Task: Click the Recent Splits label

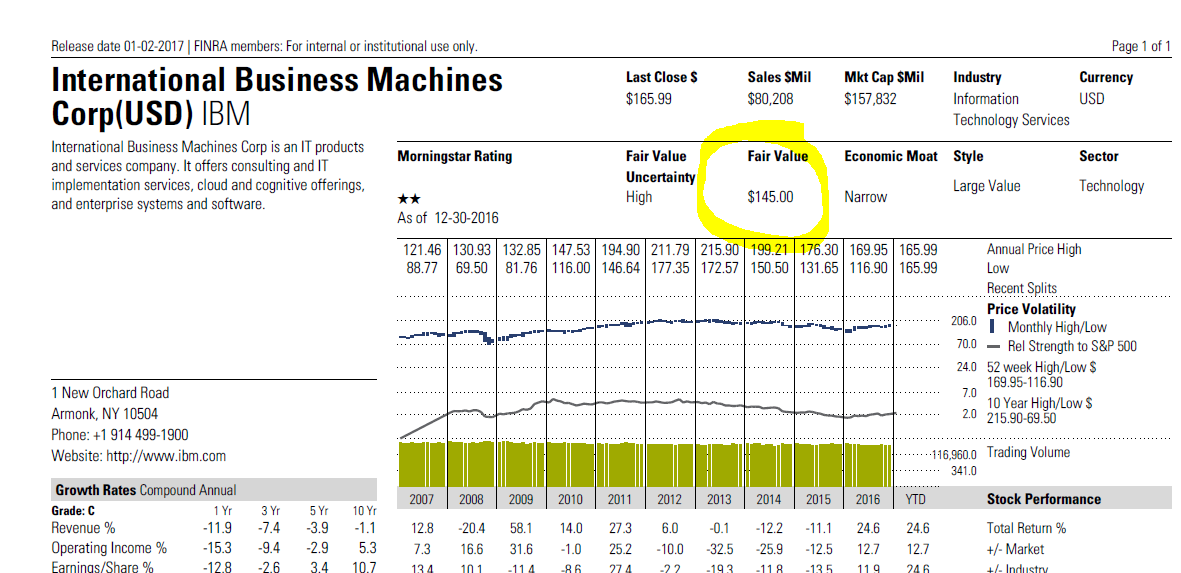Action: pos(1021,288)
